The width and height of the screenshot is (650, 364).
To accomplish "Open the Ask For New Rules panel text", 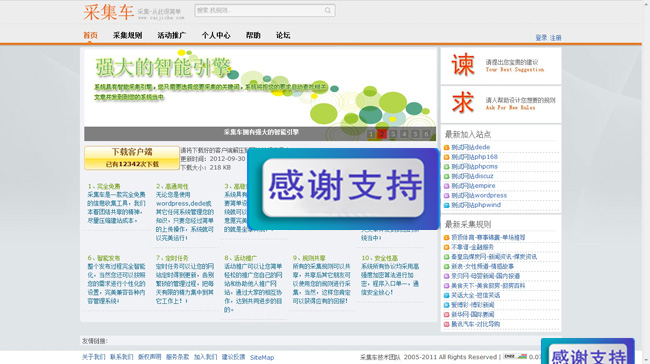I will pyautogui.click(x=510, y=108).
